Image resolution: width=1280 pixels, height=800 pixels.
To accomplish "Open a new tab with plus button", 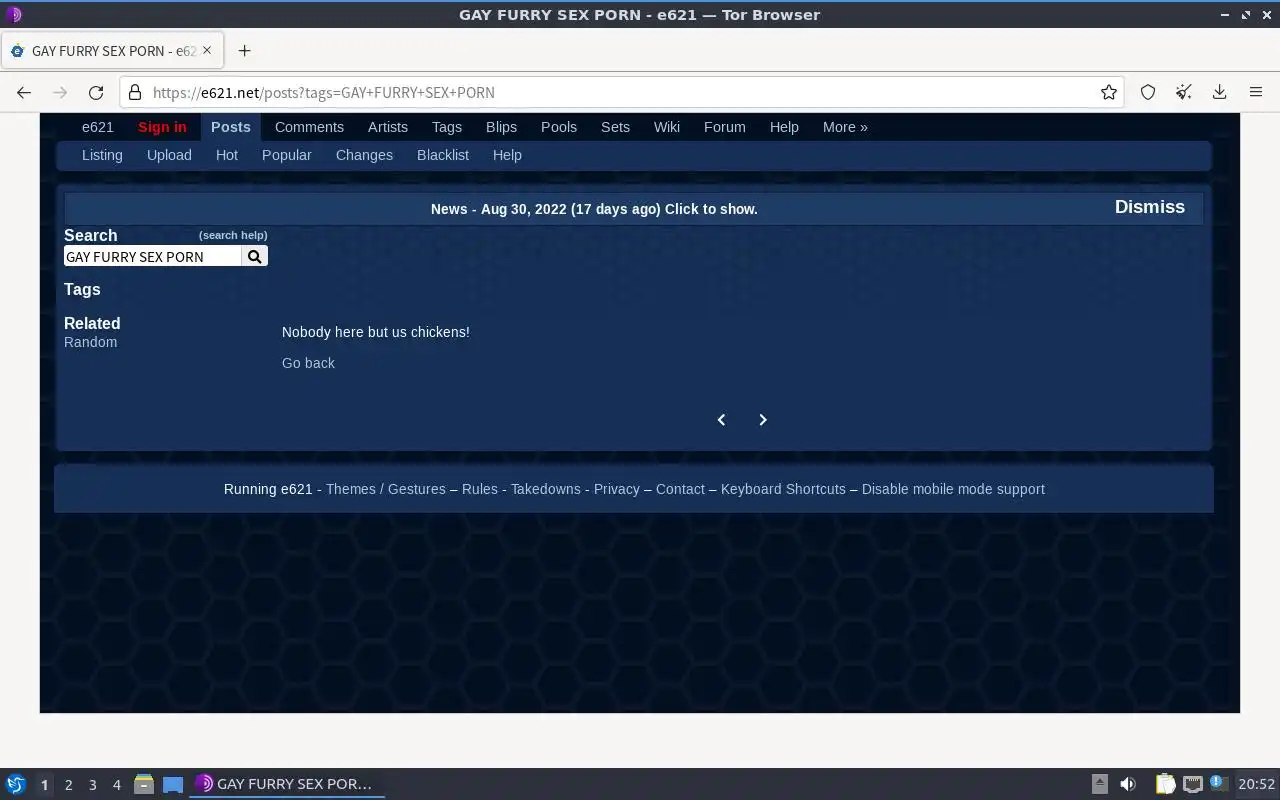I will [x=244, y=50].
